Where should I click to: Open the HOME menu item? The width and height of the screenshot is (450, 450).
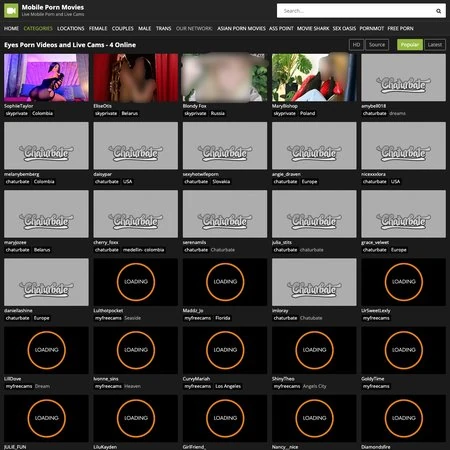click(x=11, y=29)
